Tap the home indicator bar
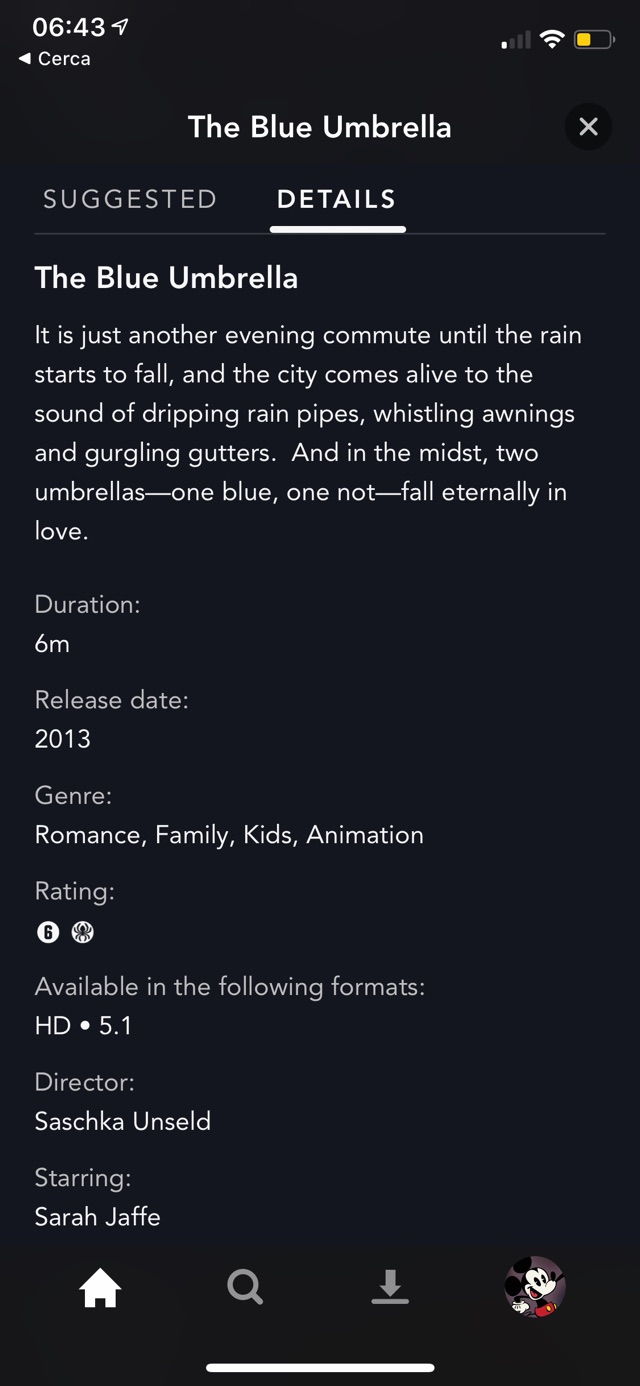 tap(320, 1367)
